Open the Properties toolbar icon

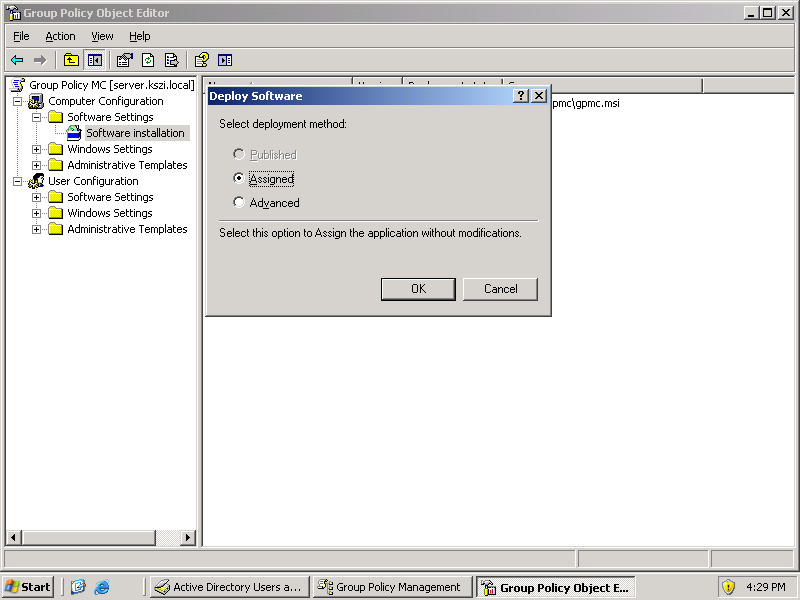124,60
